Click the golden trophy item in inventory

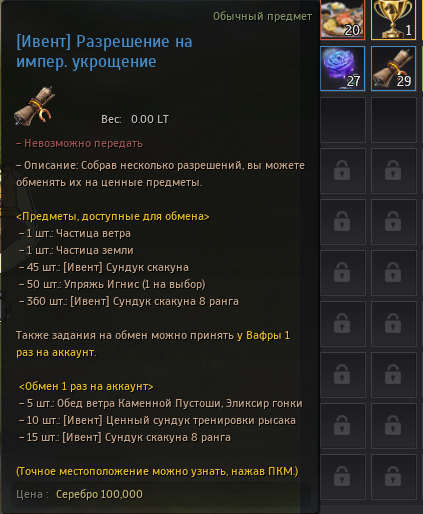(394, 19)
